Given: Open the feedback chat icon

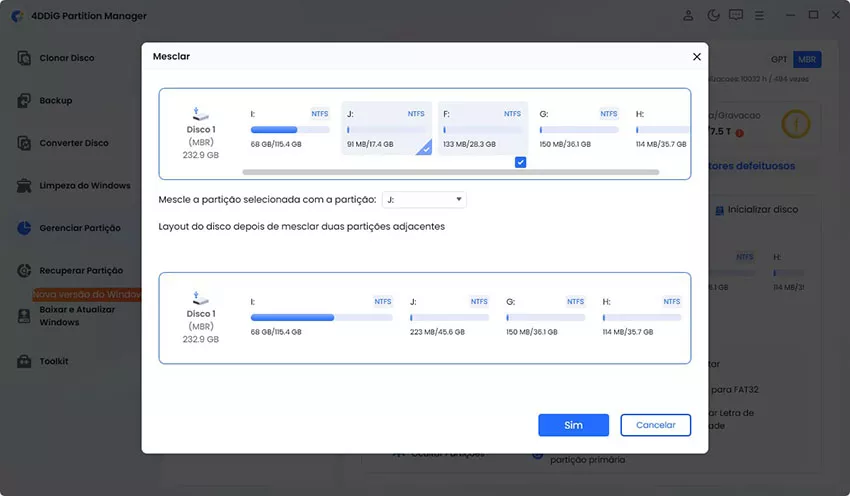Looking at the screenshot, I should pyautogui.click(x=736, y=16).
